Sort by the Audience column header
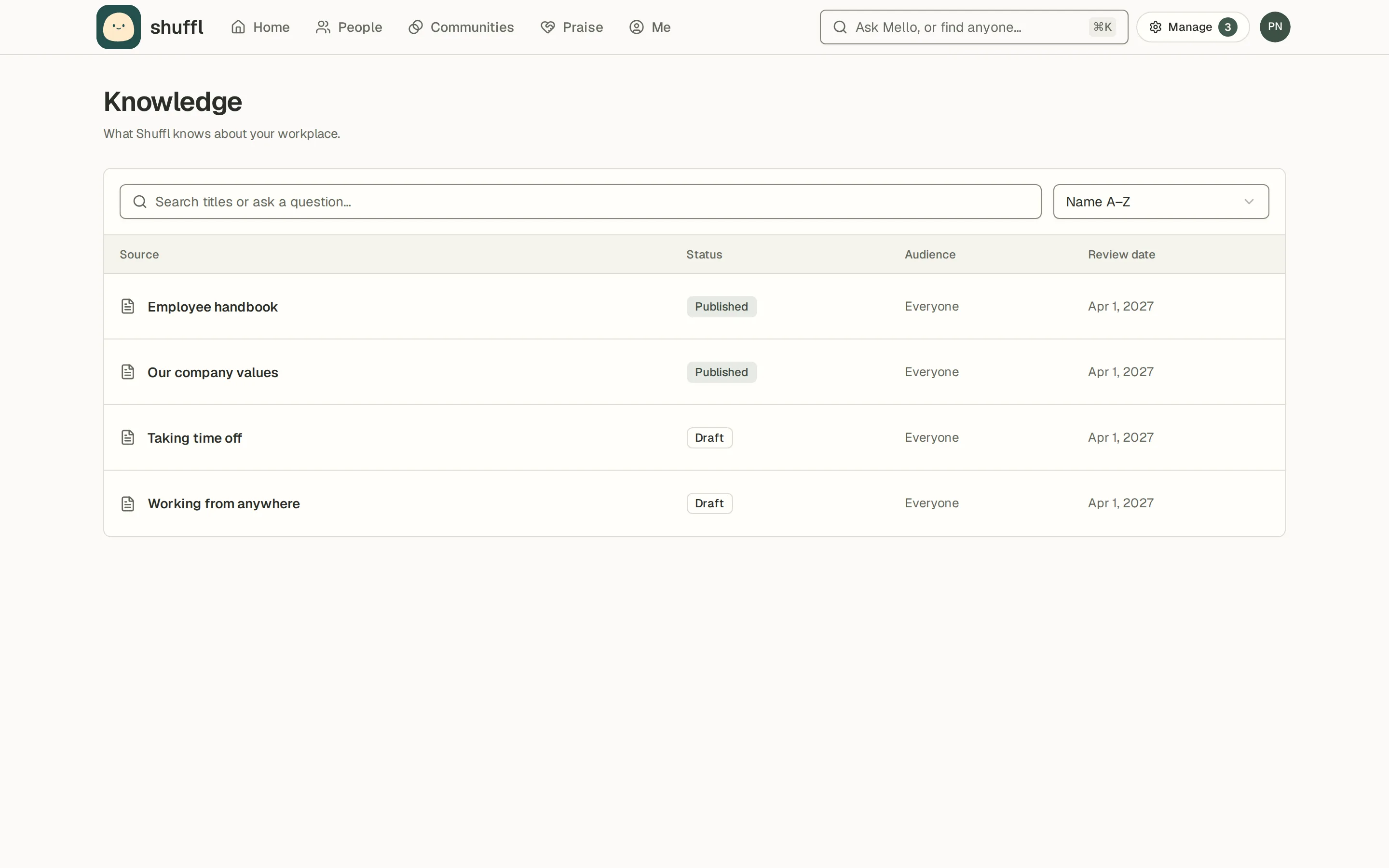The height and width of the screenshot is (868, 1389). tap(930, 254)
